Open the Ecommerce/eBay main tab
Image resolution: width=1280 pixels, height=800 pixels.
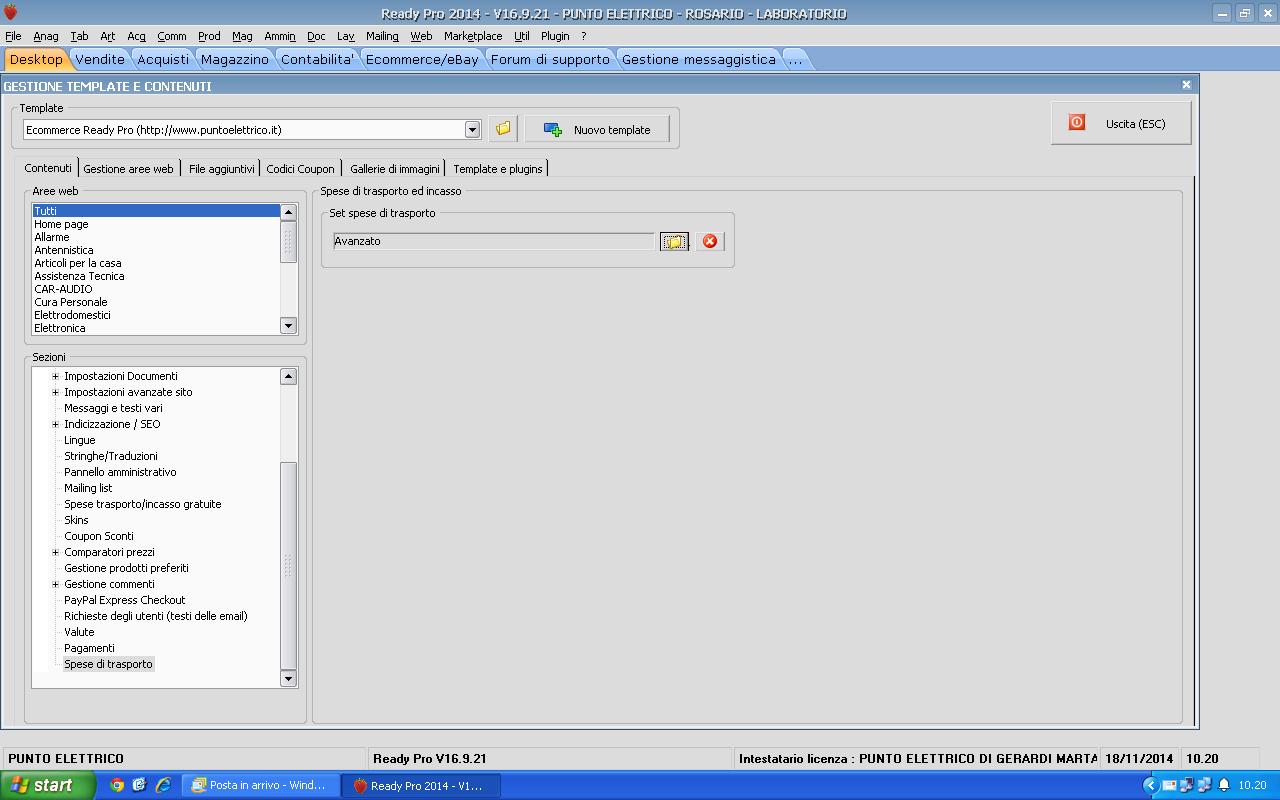[x=422, y=59]
